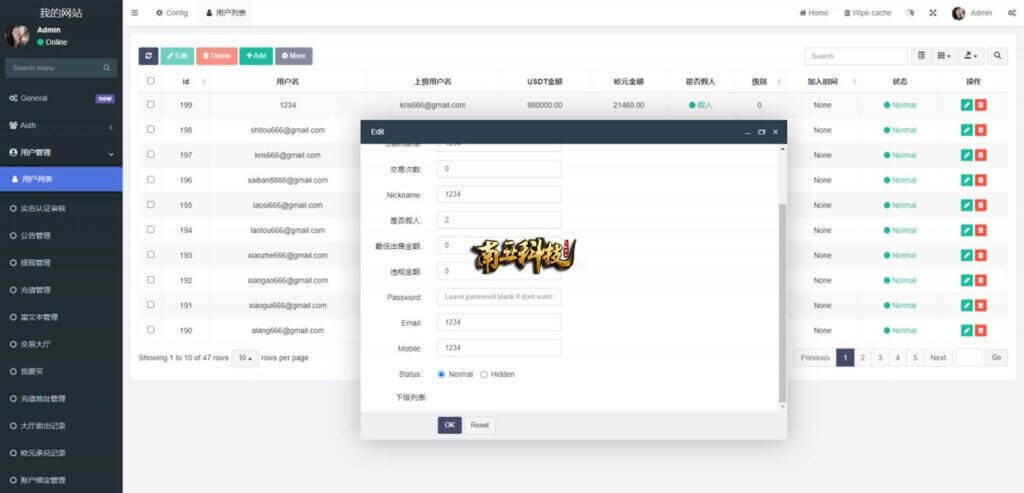This screenshot has height=493, width=1024.
Task: Open the rows per page dropdown
Action: tap(245, 358)
